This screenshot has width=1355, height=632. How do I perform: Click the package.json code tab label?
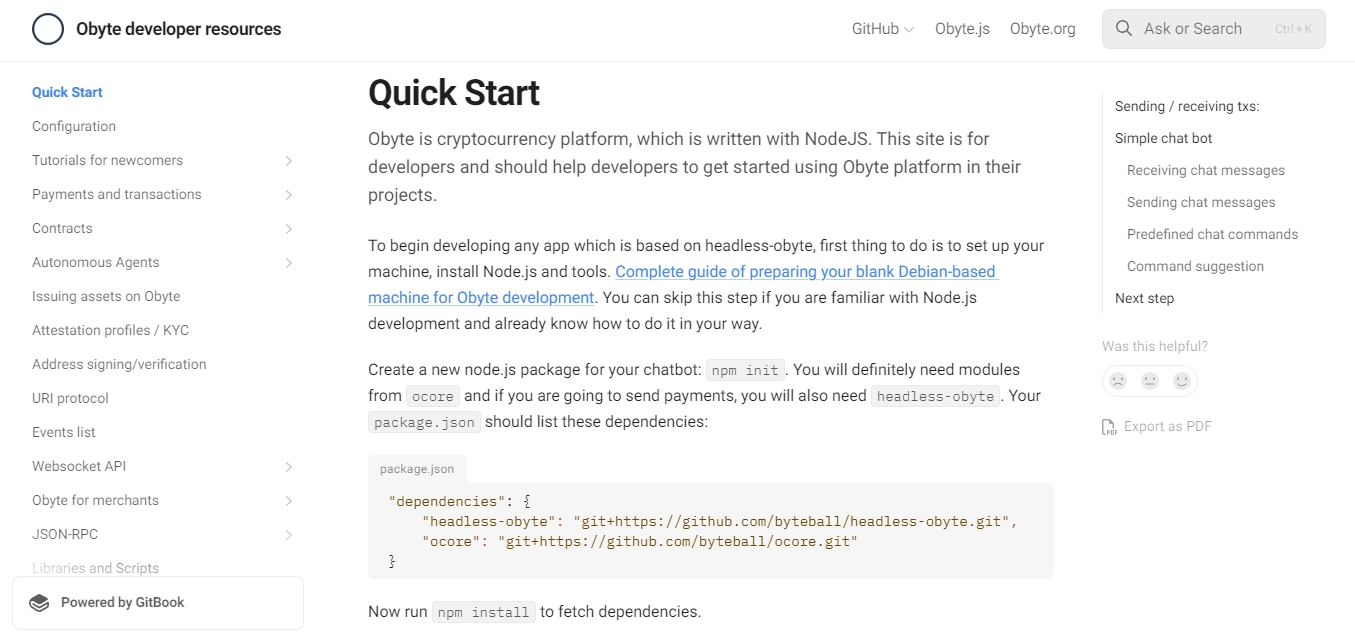click(x=417, y=469)
